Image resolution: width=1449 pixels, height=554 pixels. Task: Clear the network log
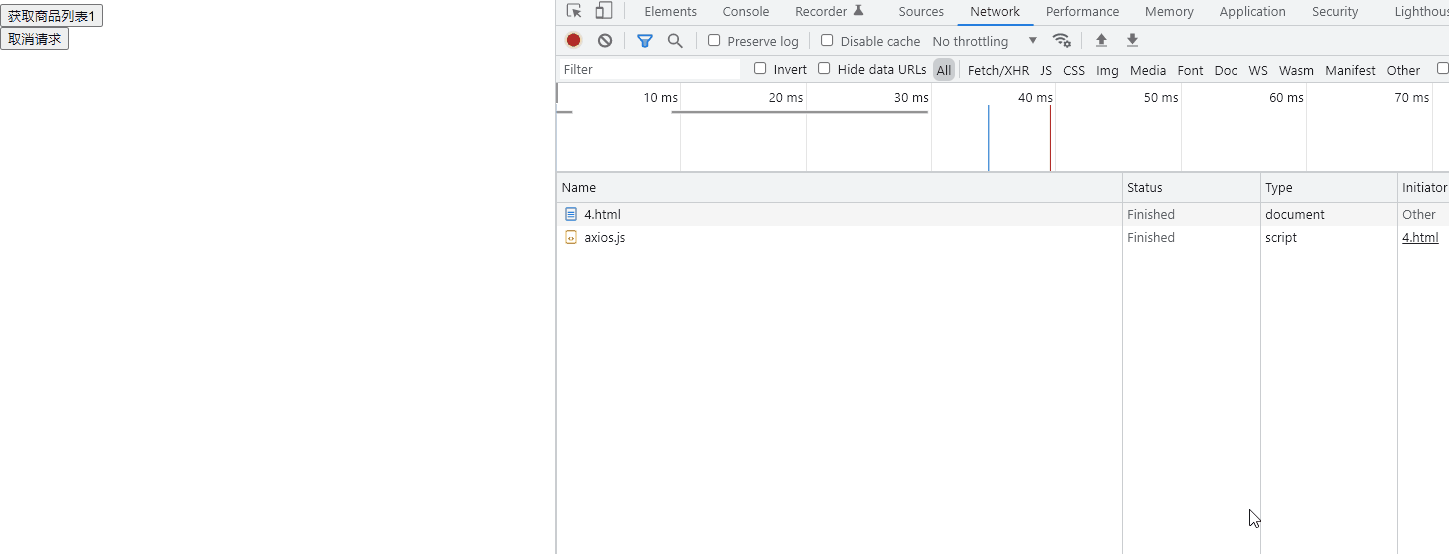(605, 40)
